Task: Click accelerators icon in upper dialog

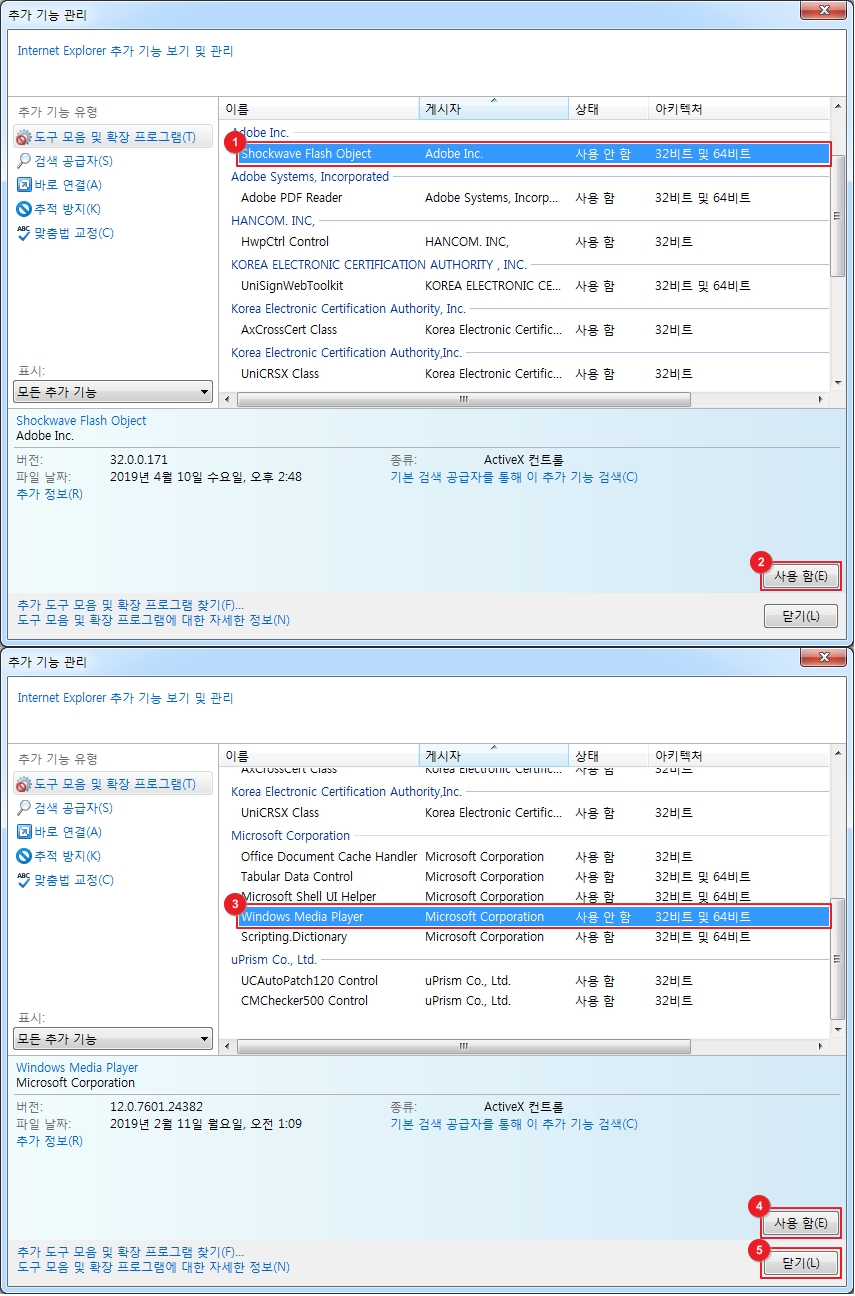Action: tap(25, 185)
